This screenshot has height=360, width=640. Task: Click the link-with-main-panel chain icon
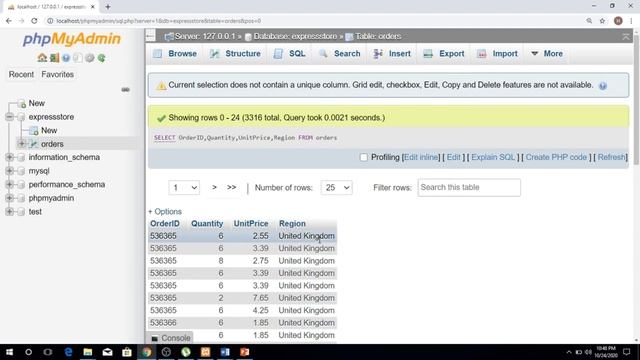pos(125,89)
